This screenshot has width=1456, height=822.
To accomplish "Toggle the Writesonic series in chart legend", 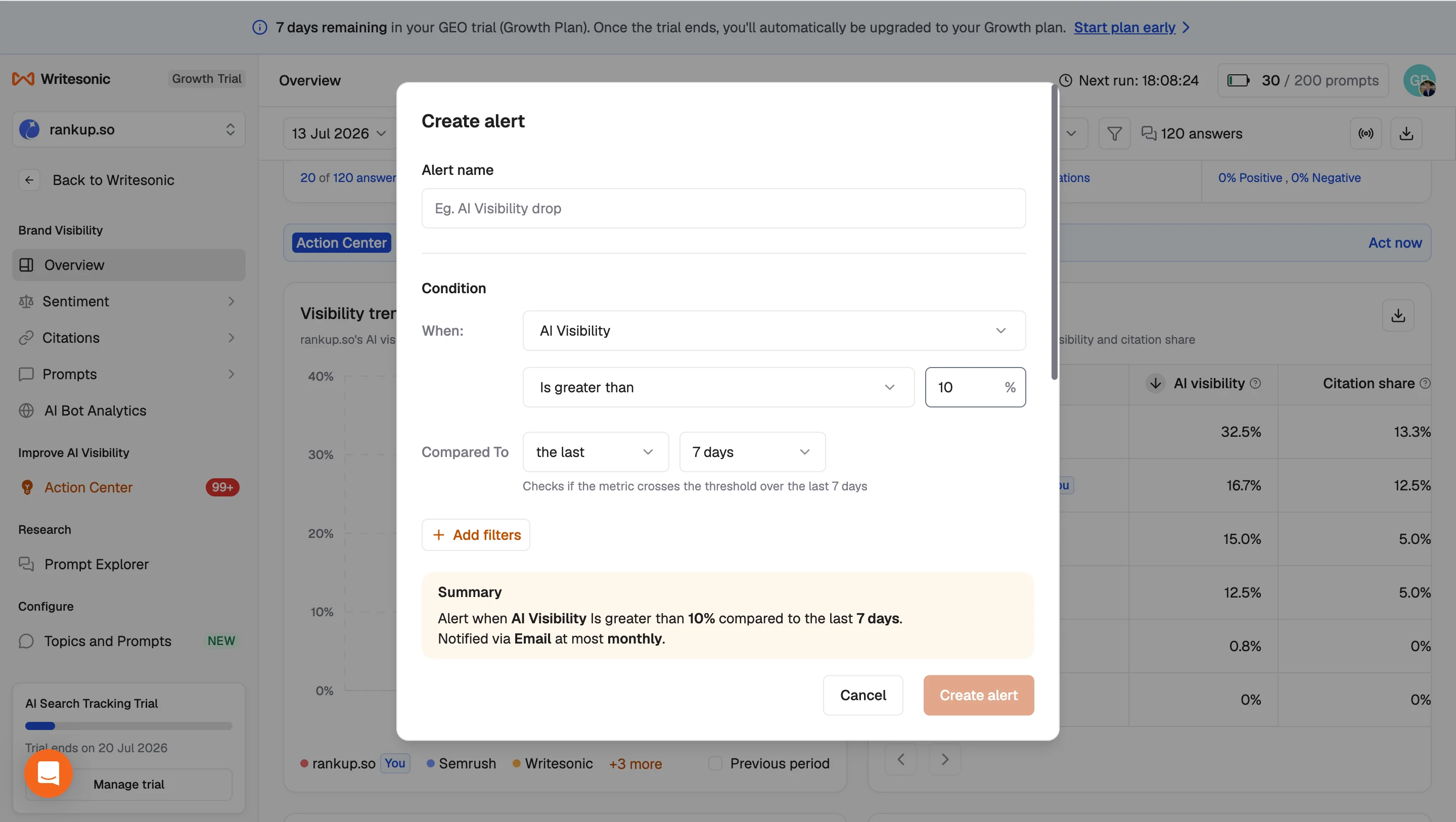I will [x=553, y=763].
